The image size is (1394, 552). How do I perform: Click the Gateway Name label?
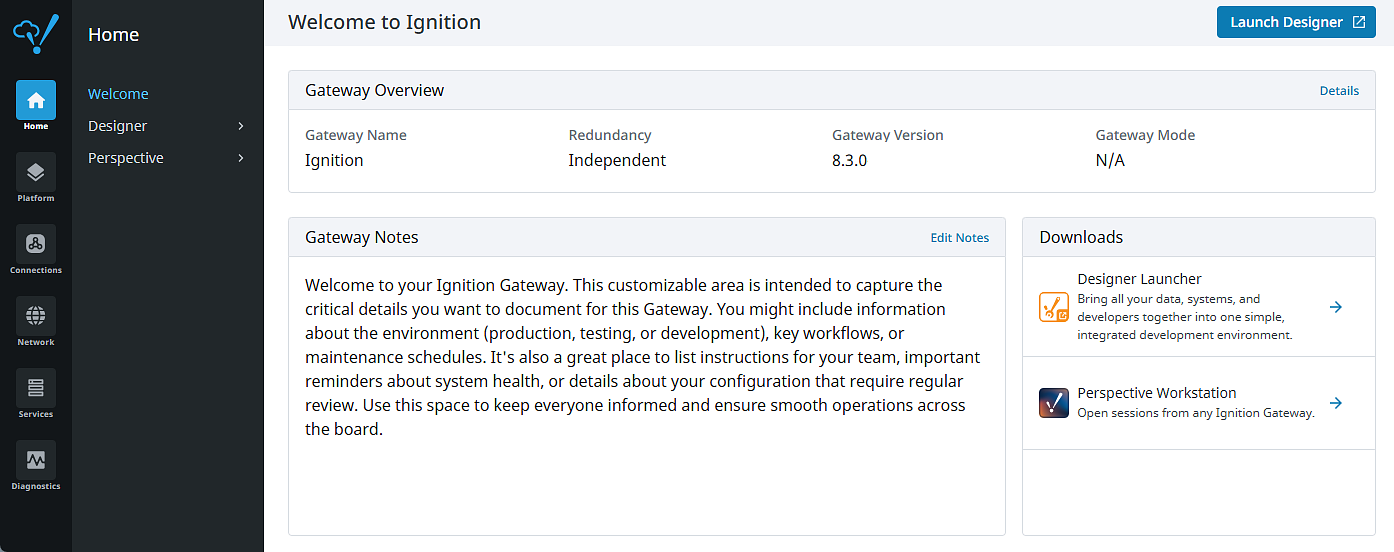coord(356,135)
